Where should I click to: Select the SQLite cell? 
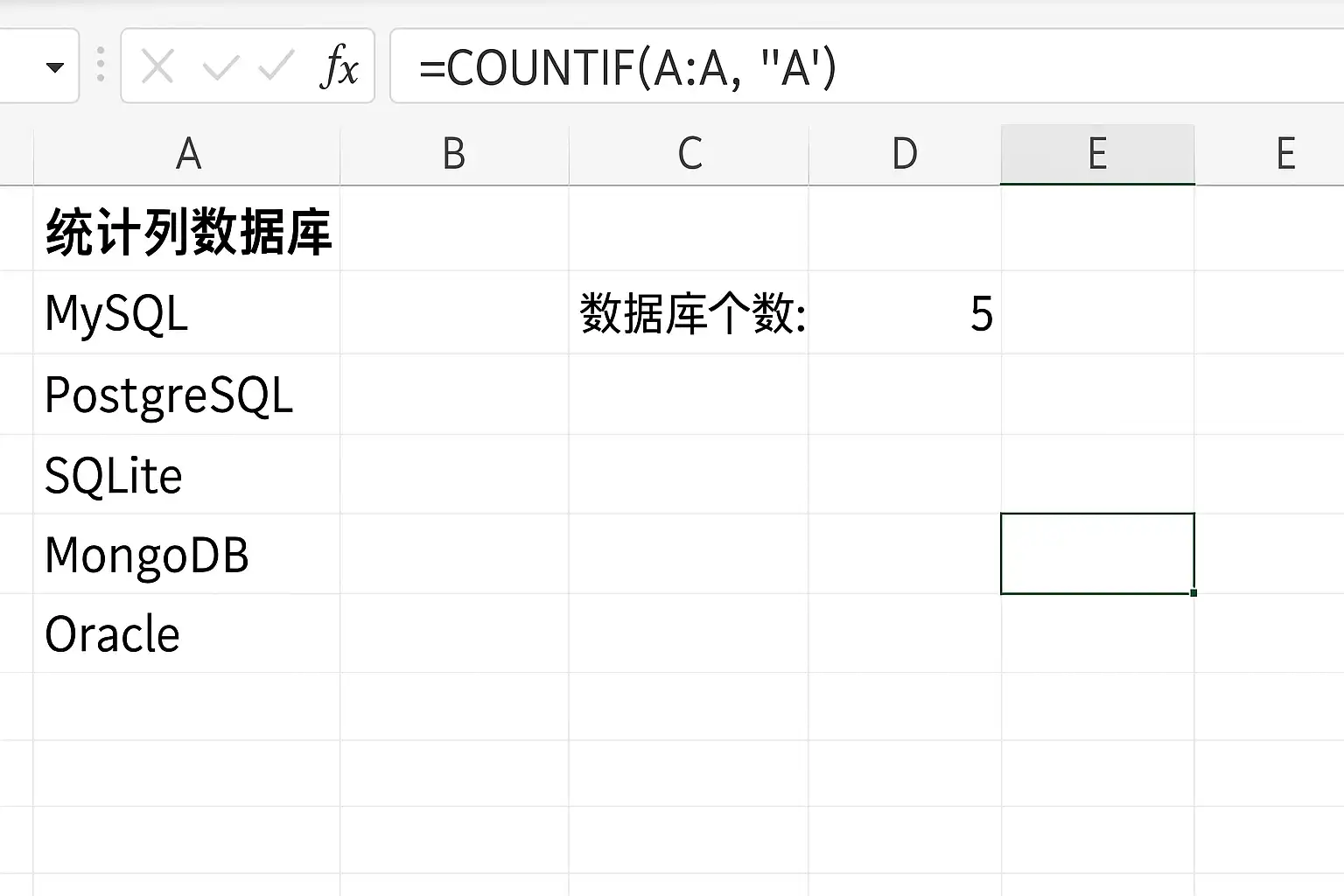[x=187, y=474]
